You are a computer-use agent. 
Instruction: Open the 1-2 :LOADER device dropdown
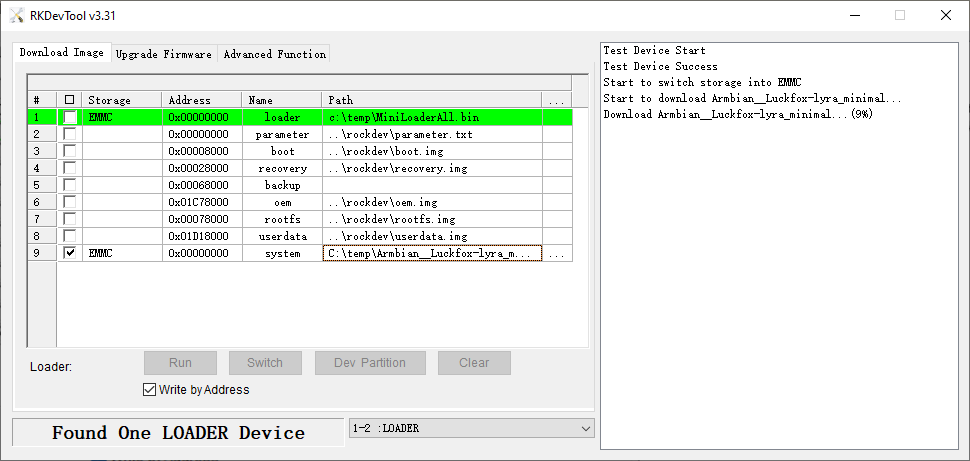585,429
